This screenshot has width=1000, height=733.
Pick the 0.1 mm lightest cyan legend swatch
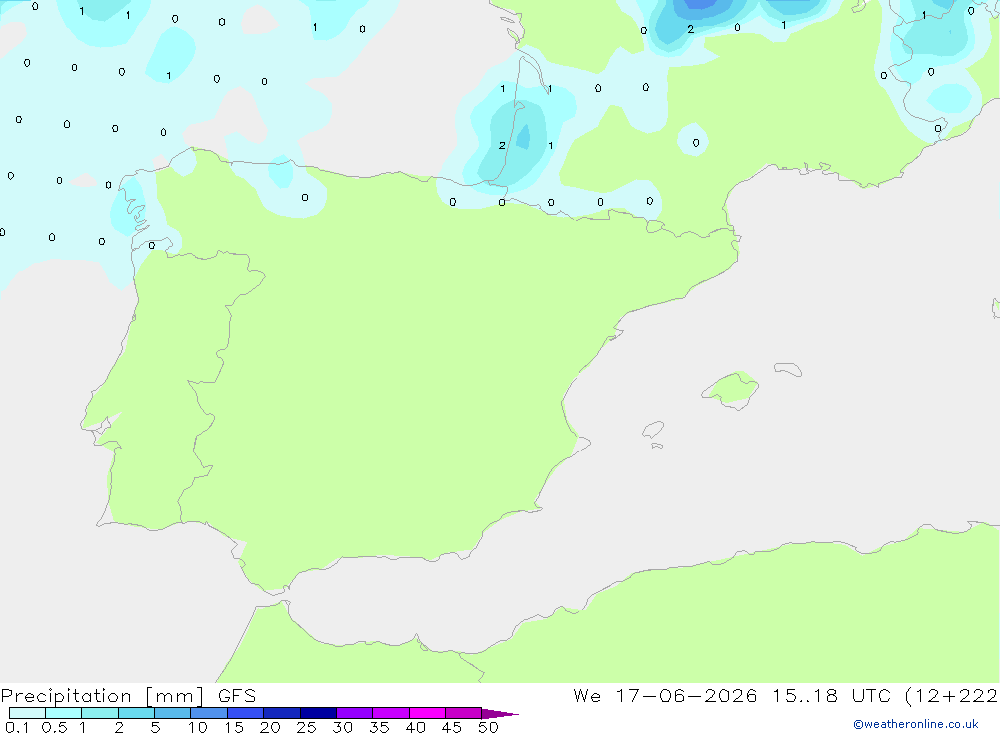pos(27,713)
